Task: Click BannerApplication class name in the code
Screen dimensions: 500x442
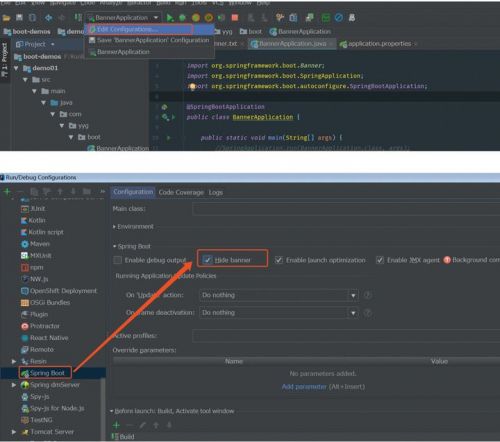Action: click(x=263, y=117)
